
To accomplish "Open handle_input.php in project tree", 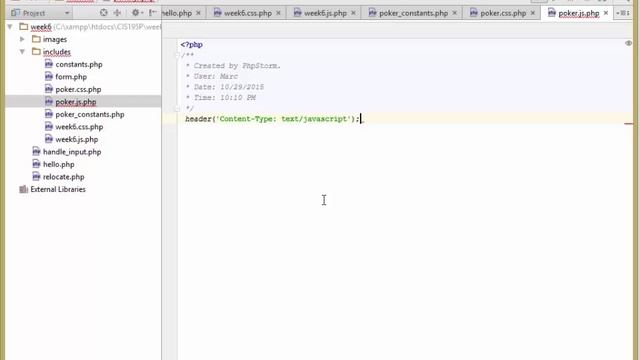I will [72, 152].
